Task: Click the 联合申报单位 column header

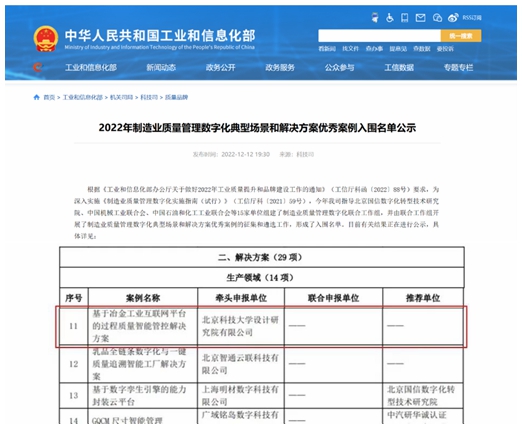Action: [333, 298]
